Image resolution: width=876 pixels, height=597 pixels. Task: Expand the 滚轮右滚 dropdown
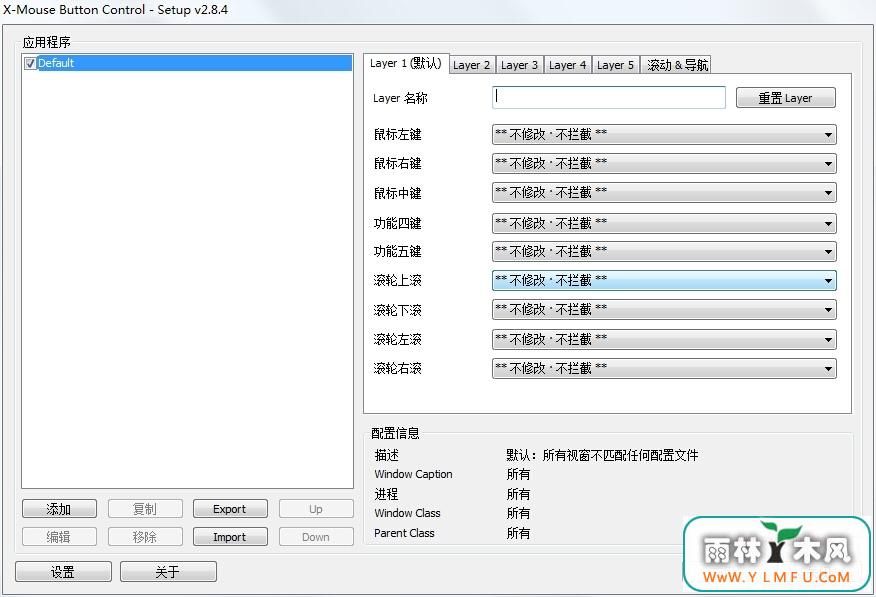(x=664, y=368)
